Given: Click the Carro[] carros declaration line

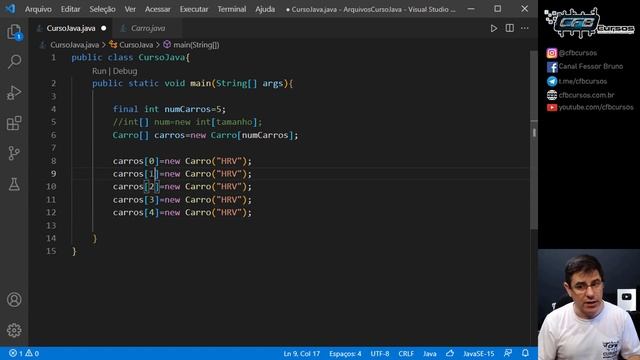Looking at the screenshot, I should pyautogui.click(x=205, y=135).
